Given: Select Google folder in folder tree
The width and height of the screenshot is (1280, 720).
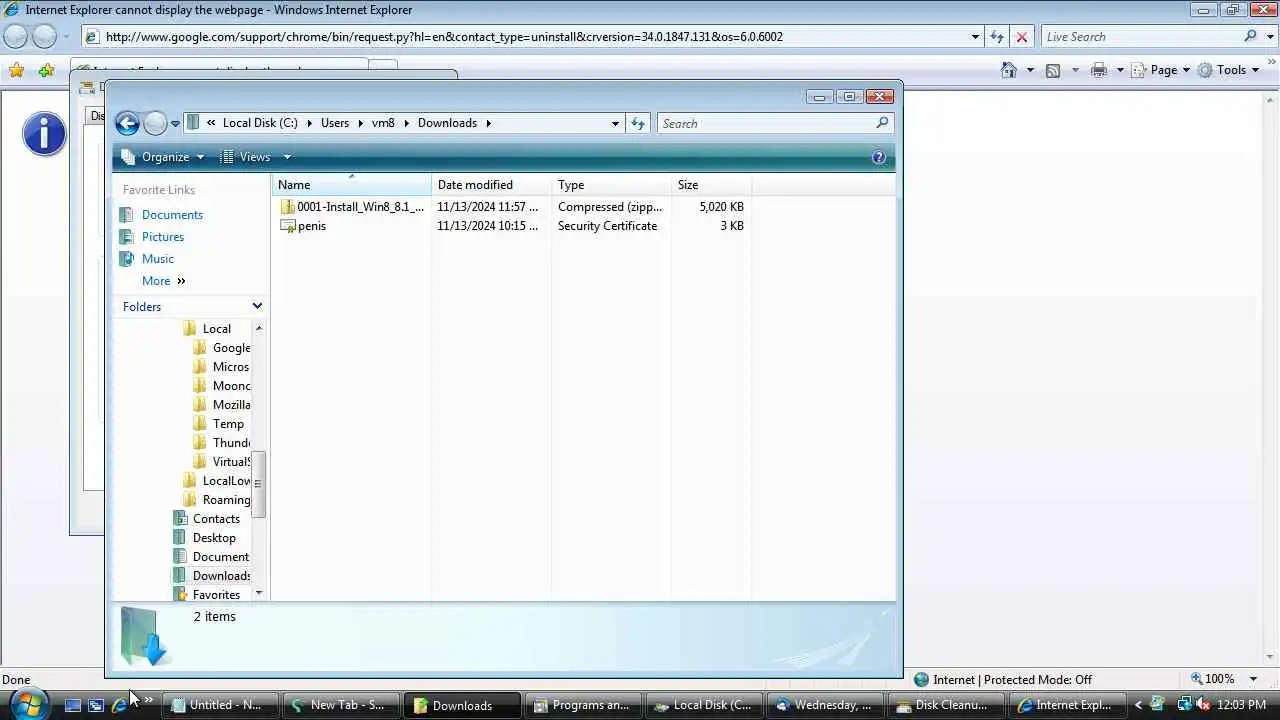Looking at the screenshot, I should pos(231,348).
